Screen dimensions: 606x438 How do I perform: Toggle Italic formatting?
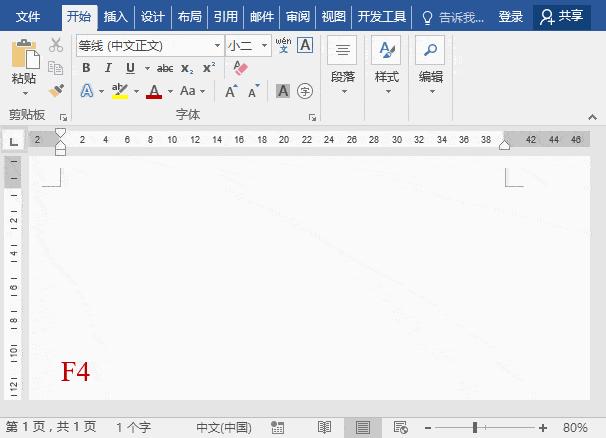108,68
